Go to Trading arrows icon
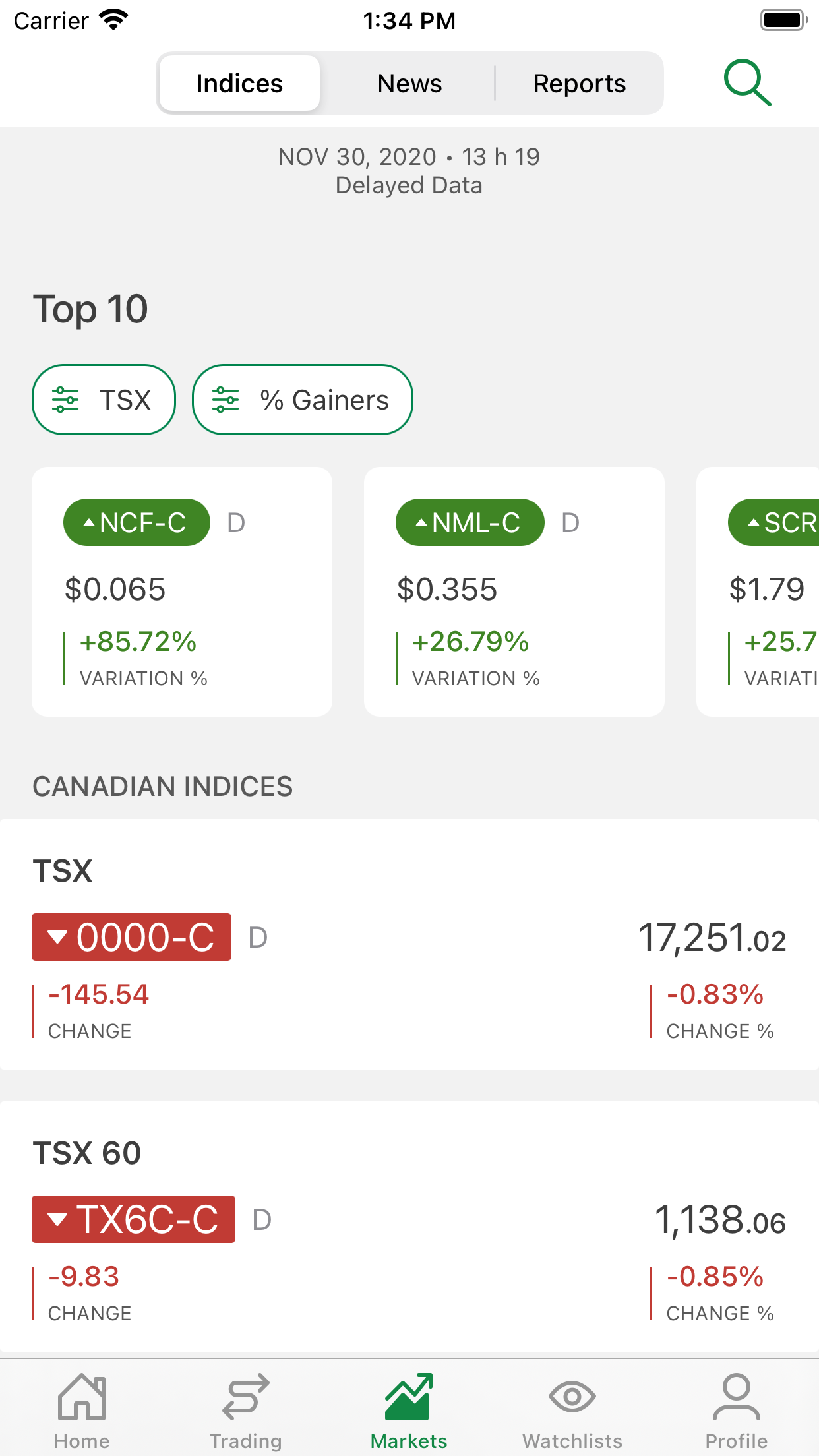819x1456 pixels. click(x=245, y=1397)
